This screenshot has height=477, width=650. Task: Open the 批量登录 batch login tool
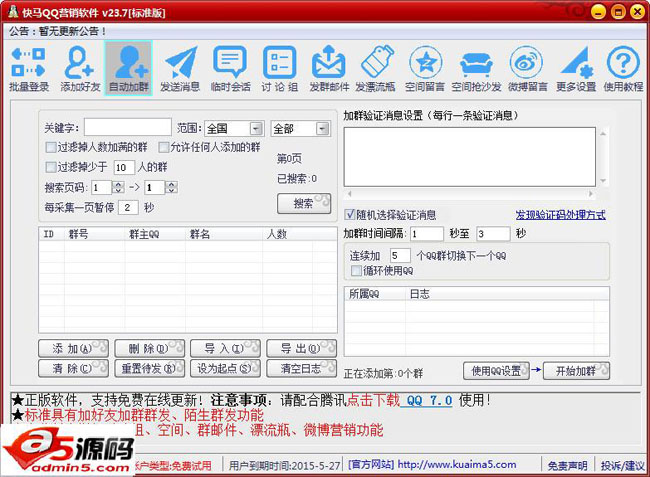pyautogui.click(x=29, y=69)
